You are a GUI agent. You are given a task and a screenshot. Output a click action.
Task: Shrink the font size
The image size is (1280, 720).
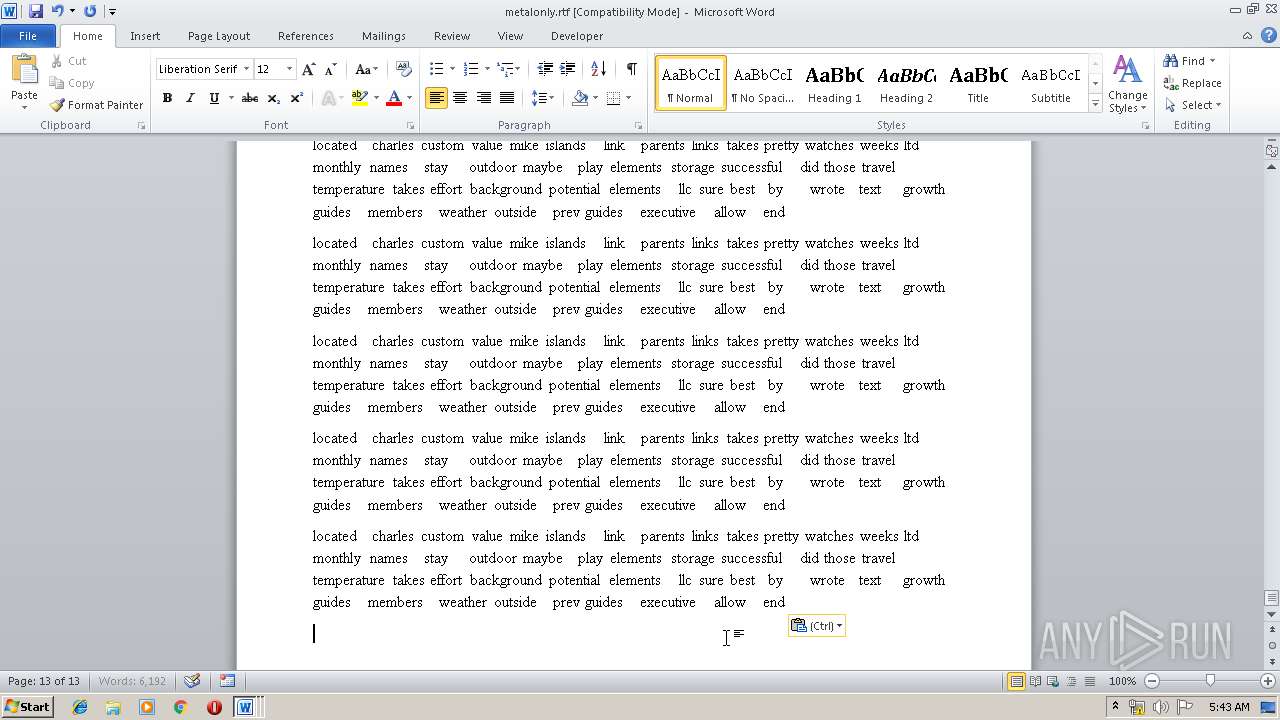(x=330, y=69)
